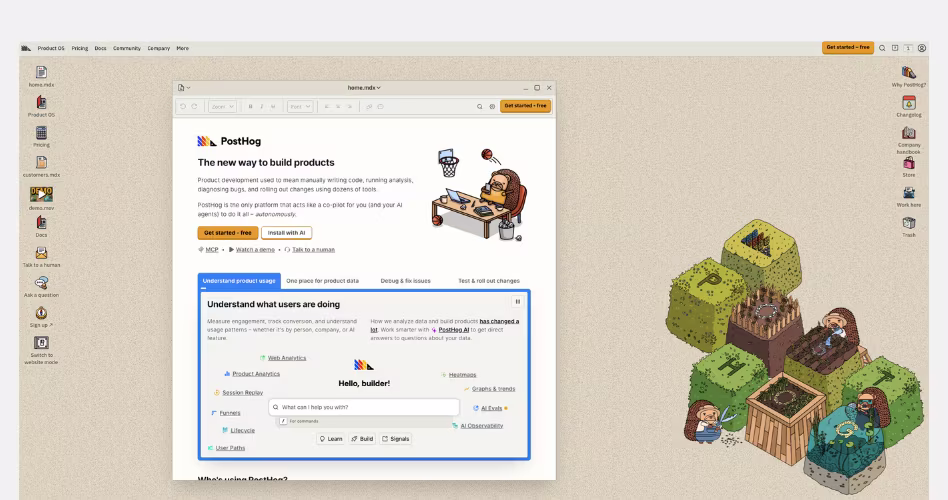Open the More menu
Image resolution: width=948 pixels, height=500 pixels.
click(183, 48)
